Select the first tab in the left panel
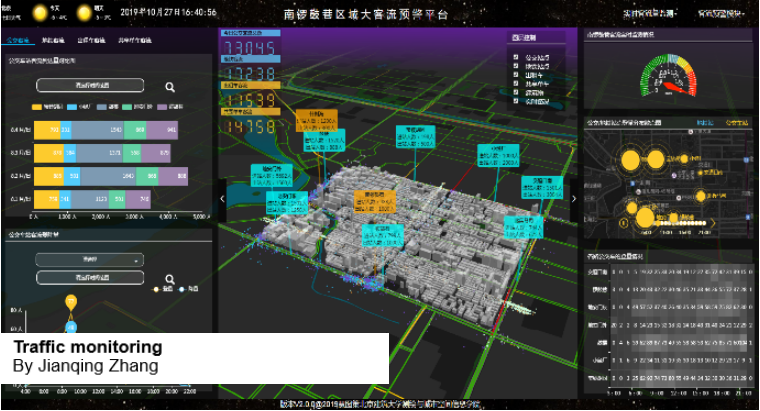 (x=19, y=41)
